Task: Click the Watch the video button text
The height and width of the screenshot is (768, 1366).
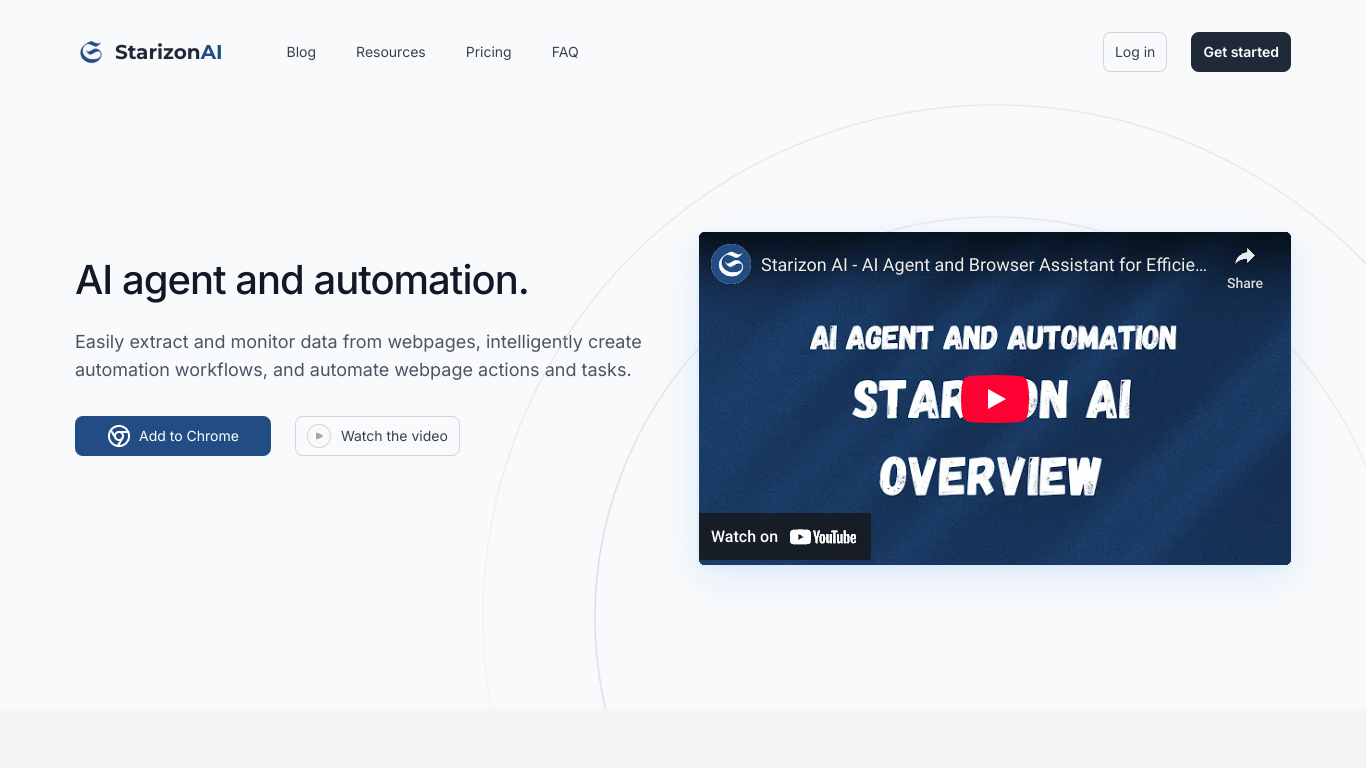Action: pyautogui.click(x=394, y=436)
